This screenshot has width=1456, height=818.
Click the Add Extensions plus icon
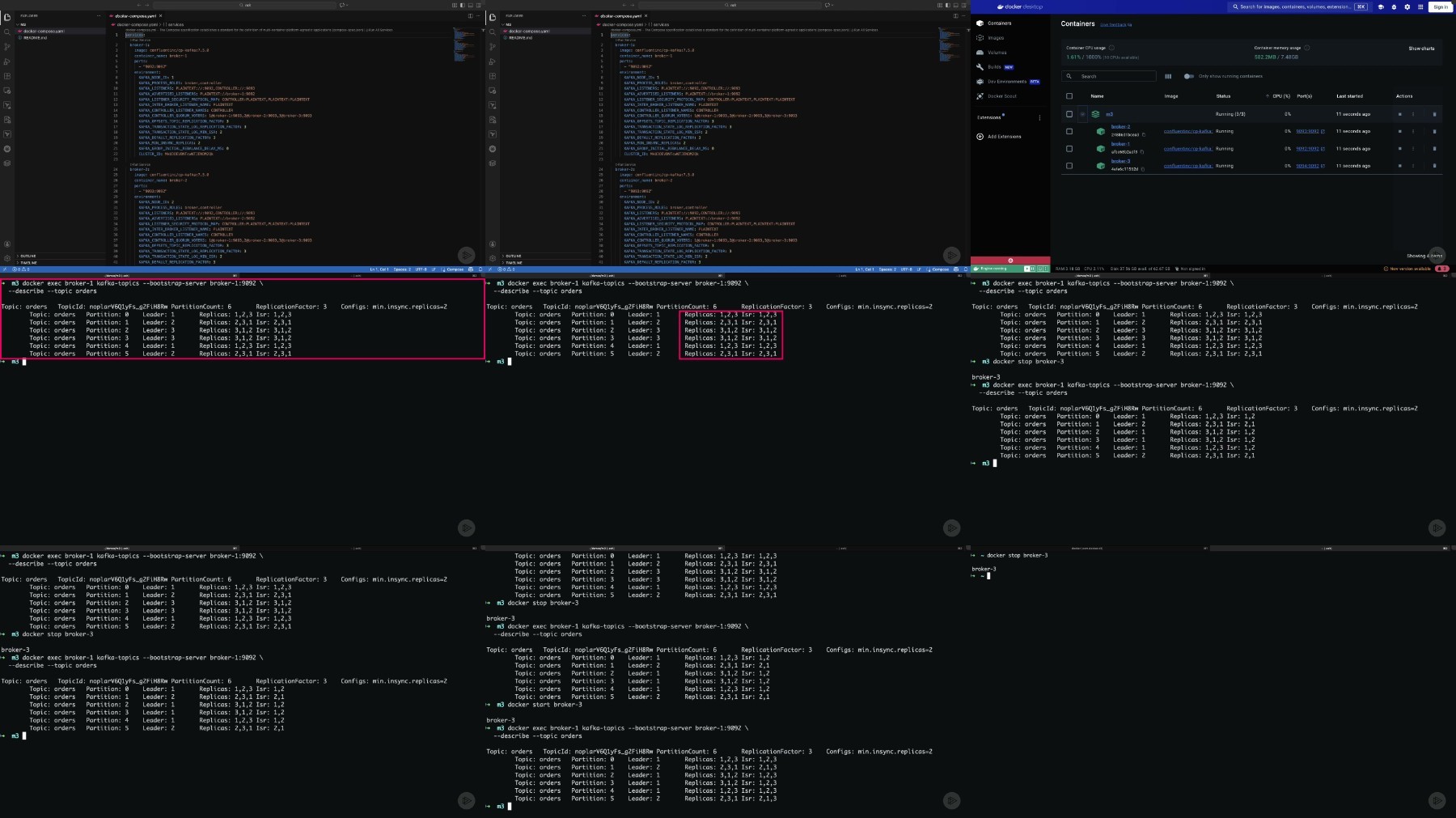tap(980, 137)
